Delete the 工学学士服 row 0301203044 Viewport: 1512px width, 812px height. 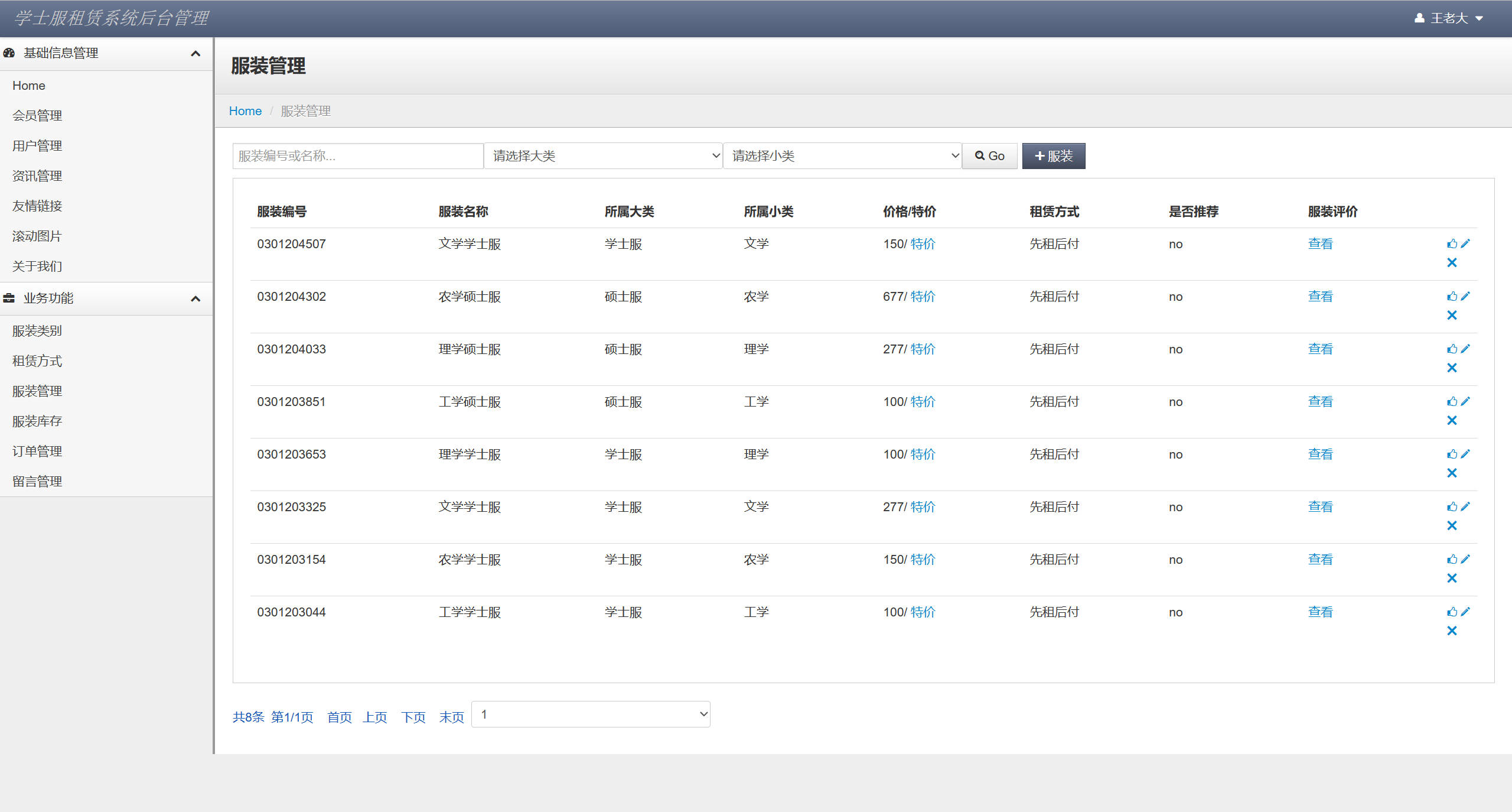[x=1452, y=631]
